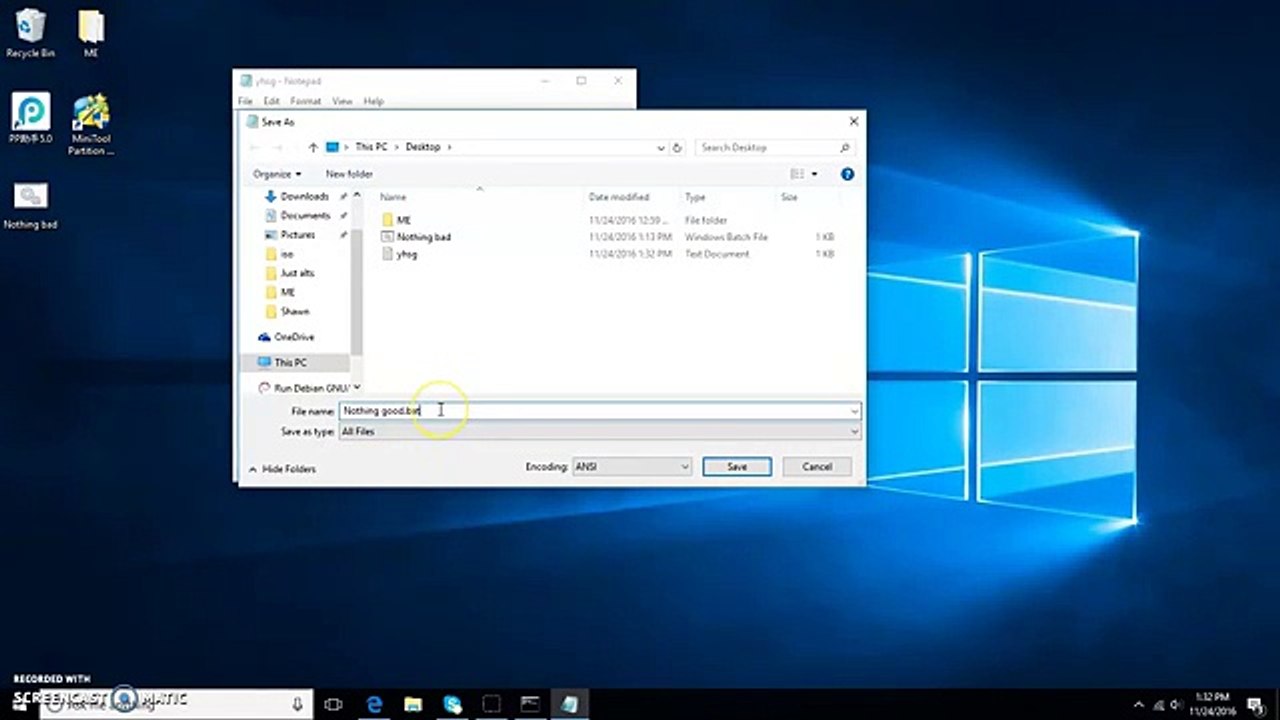Launch Microsoft Edge from the taskbar

click(374, 704)
